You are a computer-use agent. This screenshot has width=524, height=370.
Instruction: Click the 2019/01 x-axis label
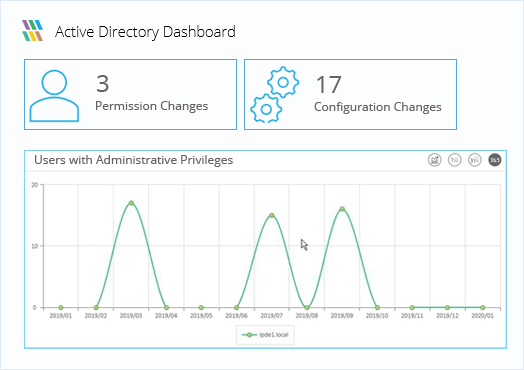coord(61,316)
